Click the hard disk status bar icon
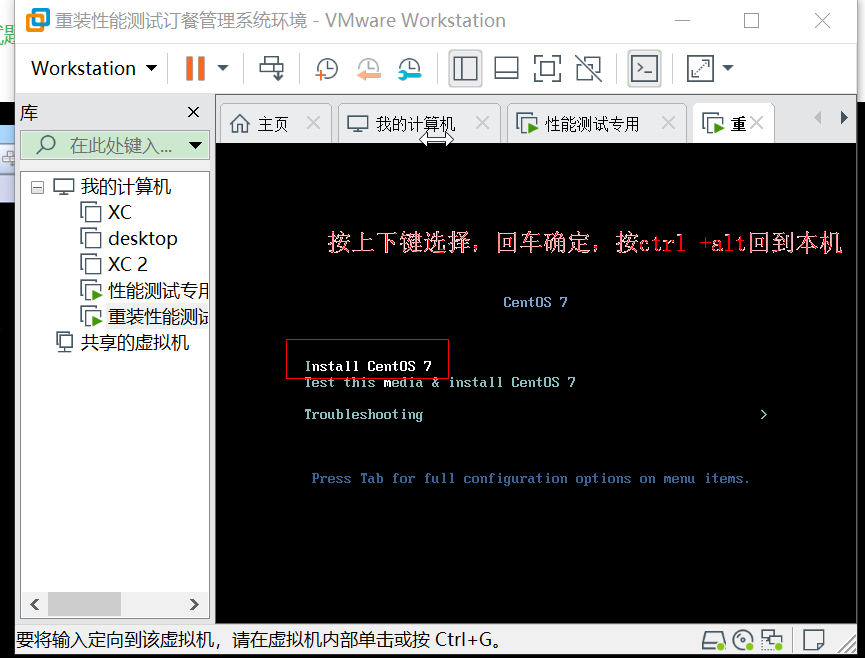The width and height of the screenshot is (865, 658). coord(713,640)
